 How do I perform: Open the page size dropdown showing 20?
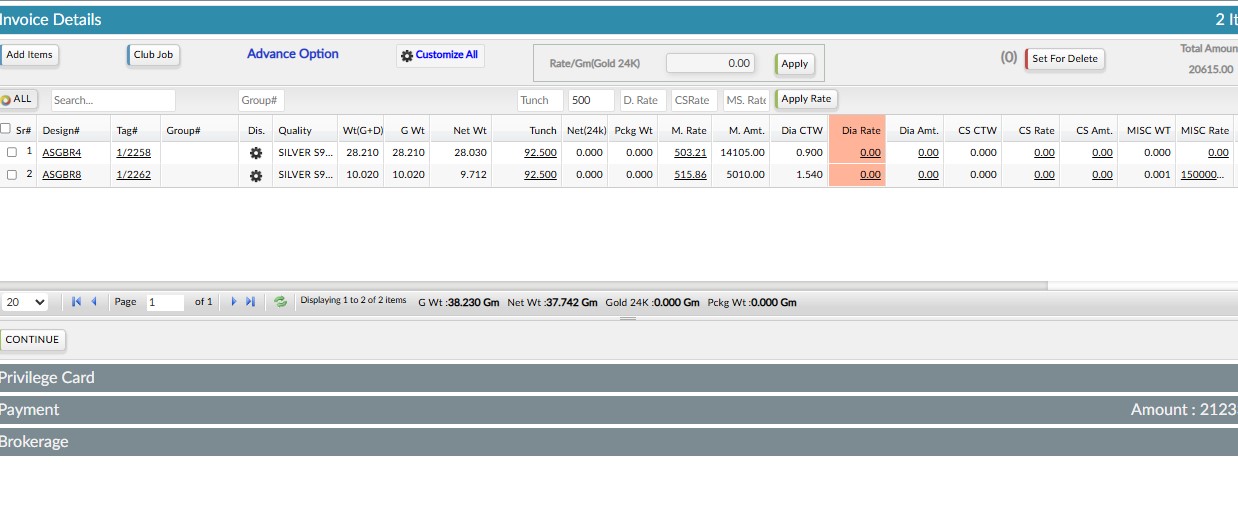(25, 301)
